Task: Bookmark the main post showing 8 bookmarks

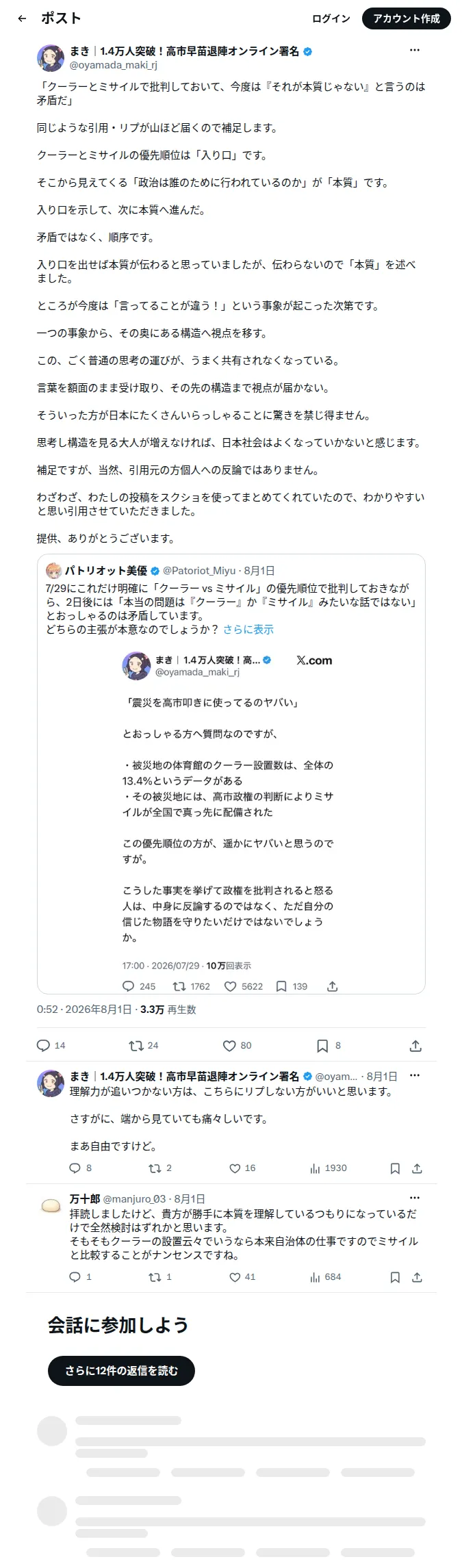Action: 329,1045
